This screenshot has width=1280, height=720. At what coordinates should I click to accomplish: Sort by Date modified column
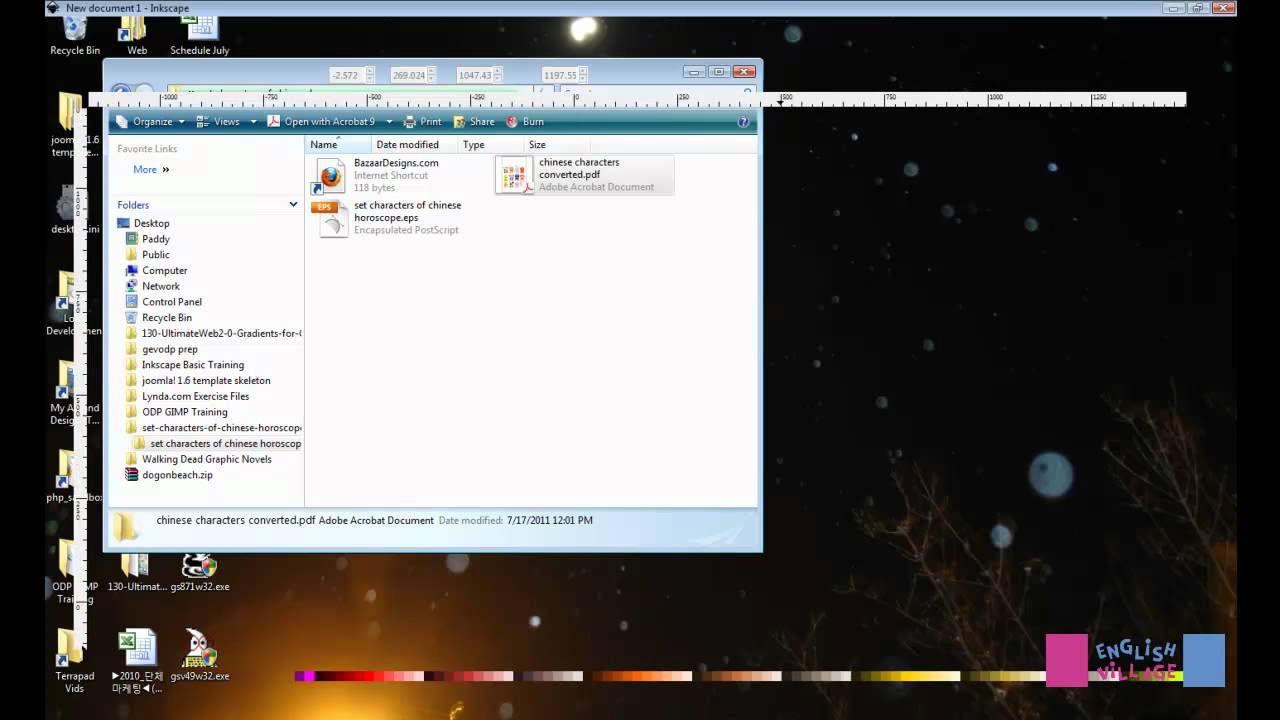[x=407, y=145]
